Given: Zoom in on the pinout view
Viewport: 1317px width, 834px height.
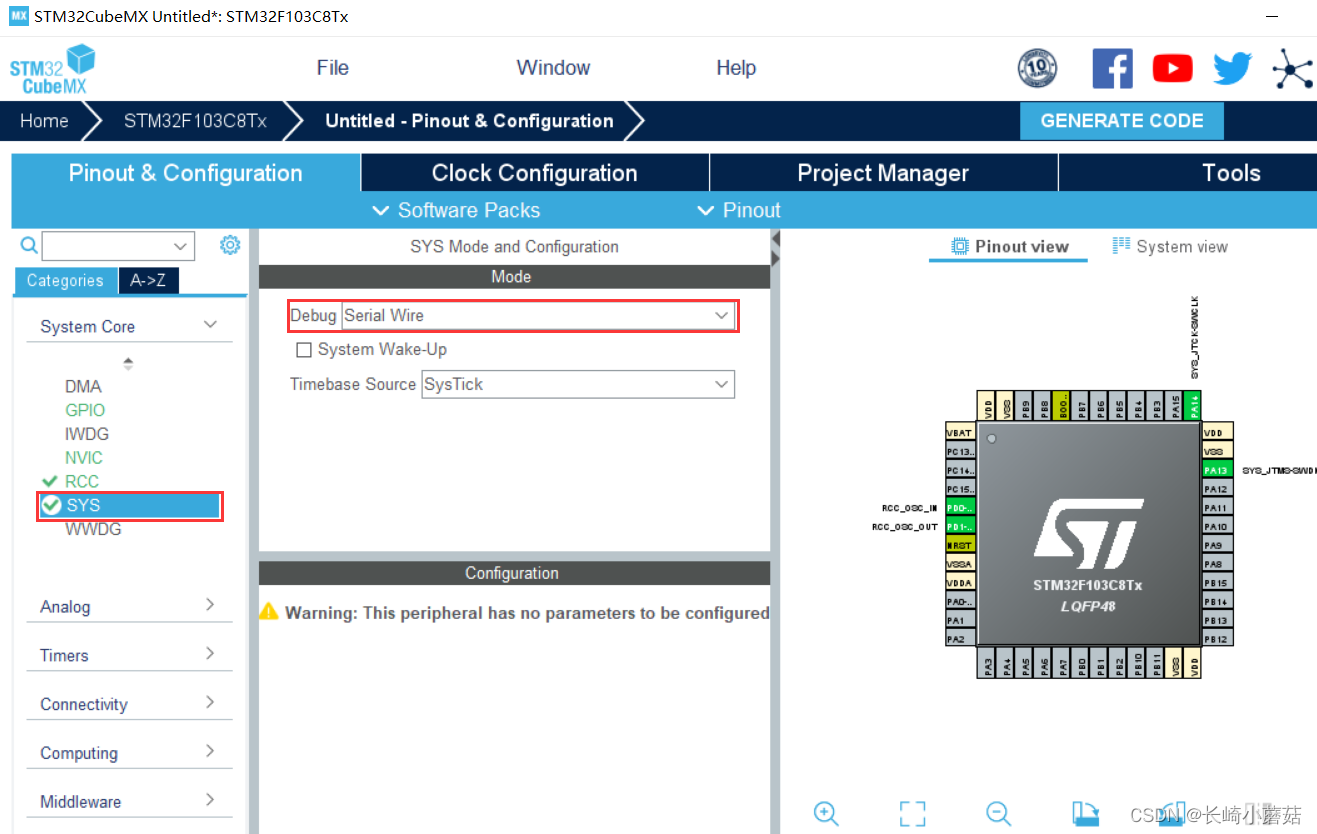Looking at the screenshot, I should click(826, 813).
